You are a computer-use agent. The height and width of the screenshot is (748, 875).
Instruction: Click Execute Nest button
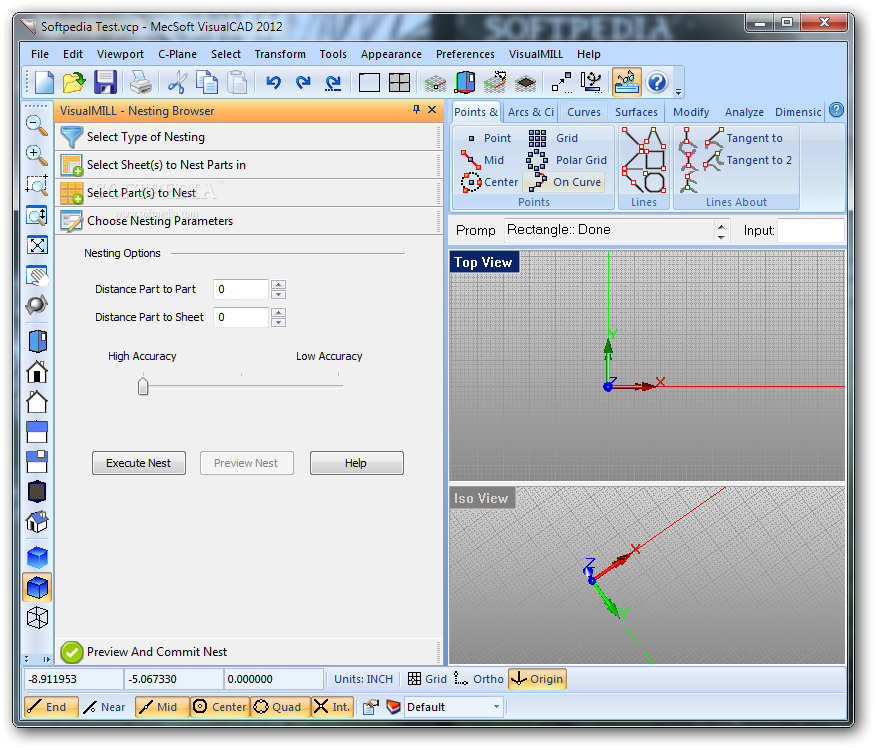(138, 463)
